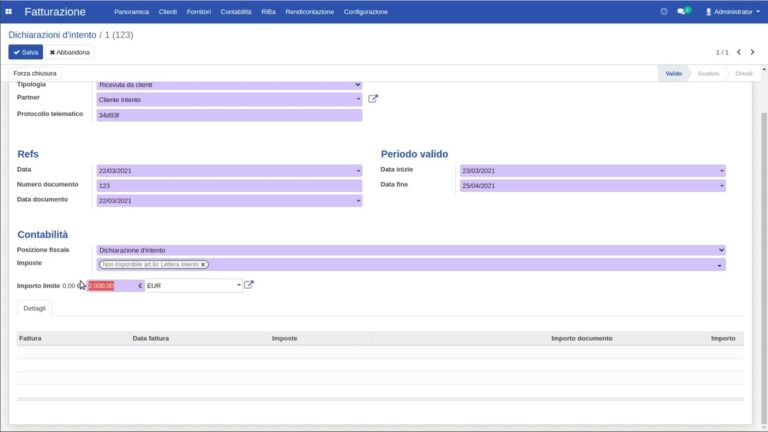Open the Posizione fiscale dropdown
The image size is (768, 432).
pyautogui.click(x=411, y=250)
